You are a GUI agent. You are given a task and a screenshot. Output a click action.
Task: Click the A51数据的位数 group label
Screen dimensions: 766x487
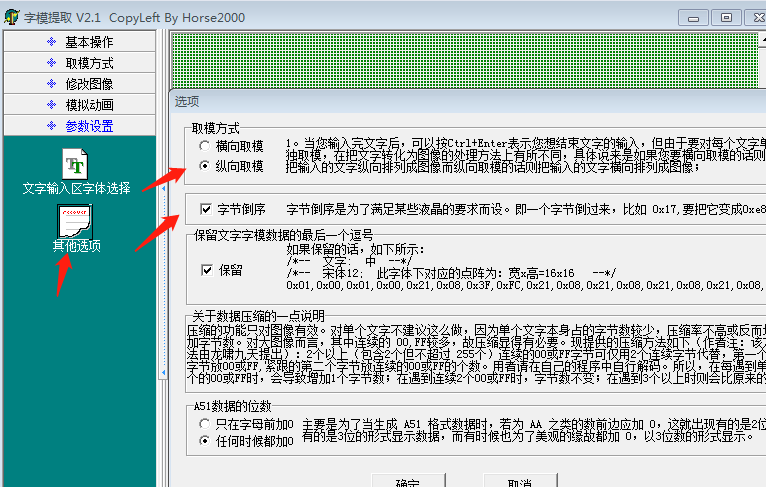232,406
